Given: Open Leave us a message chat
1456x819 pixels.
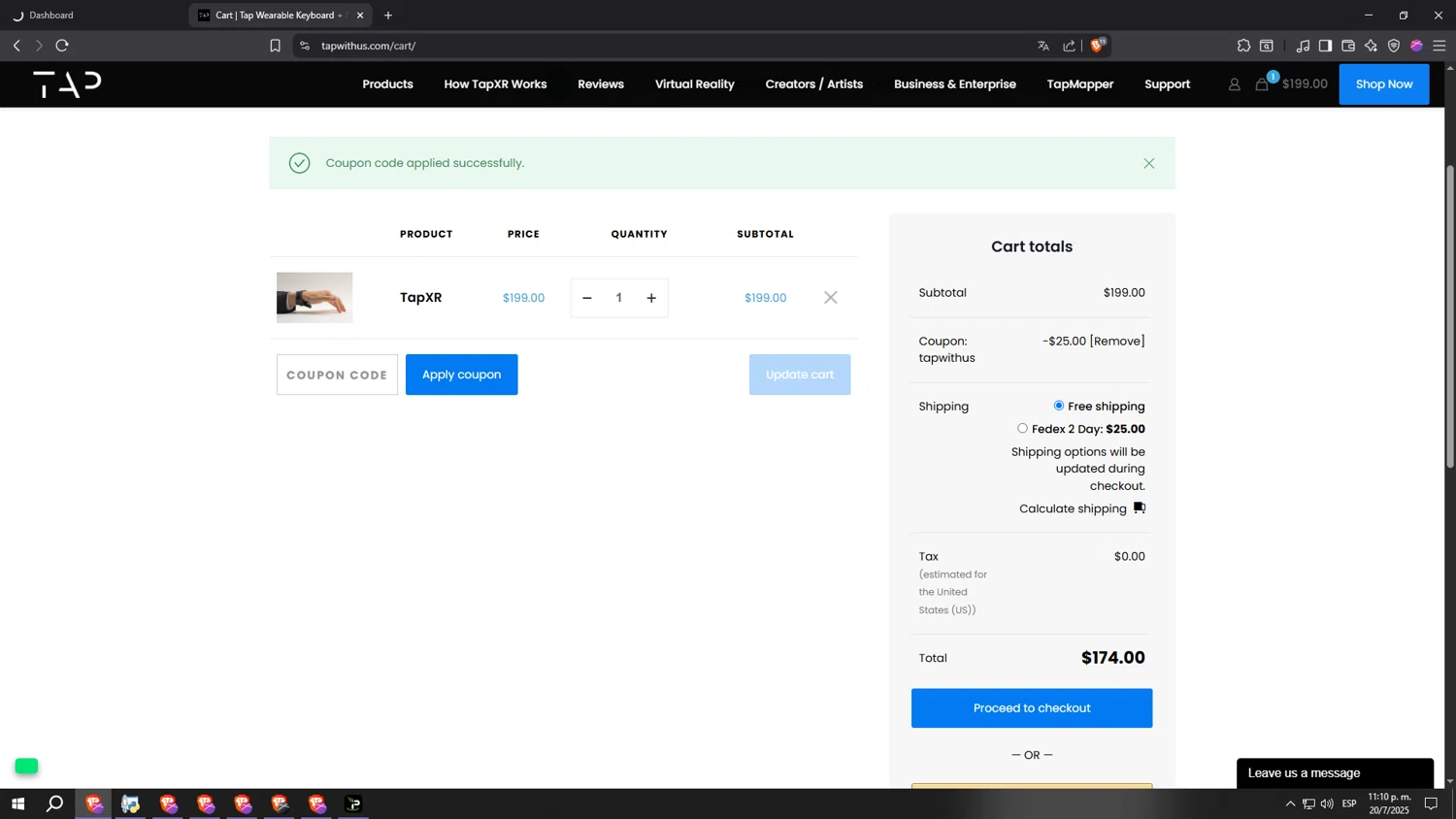Looking at the screenshot, I should pos(1335,773).
